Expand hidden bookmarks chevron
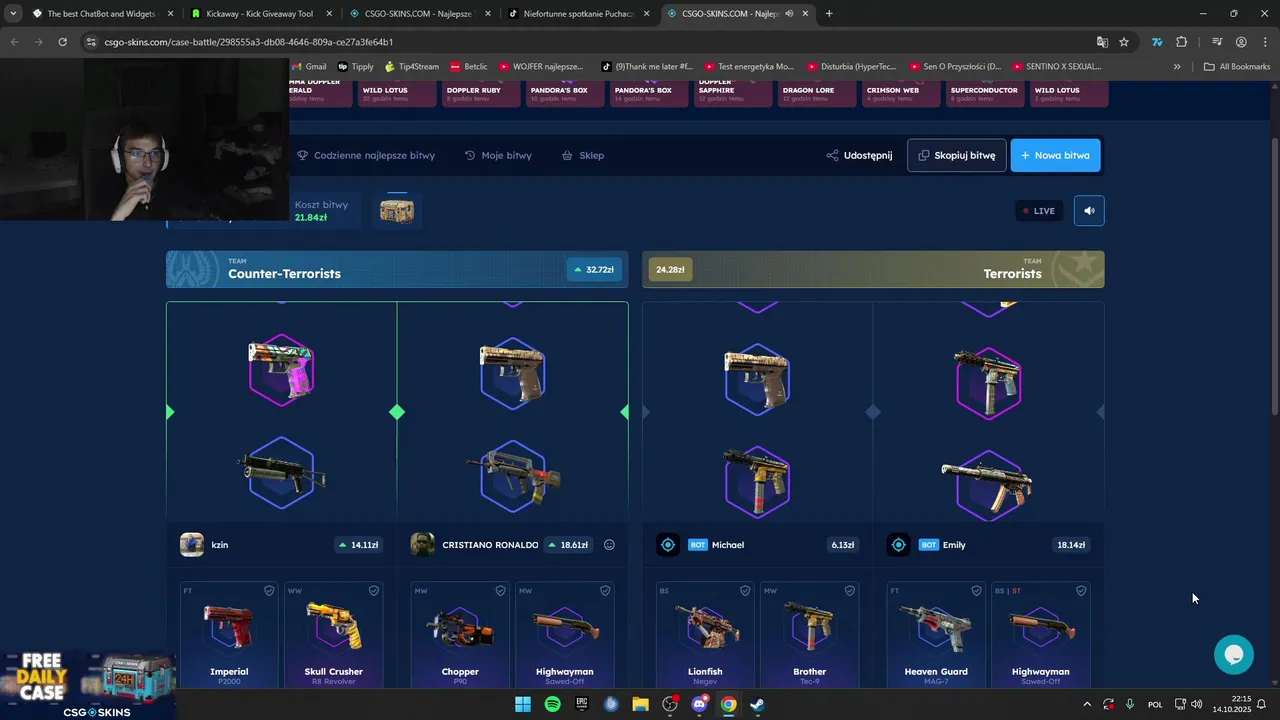Image resolution: width=1280 pixels, height=720 pixels. (1177, 67)
